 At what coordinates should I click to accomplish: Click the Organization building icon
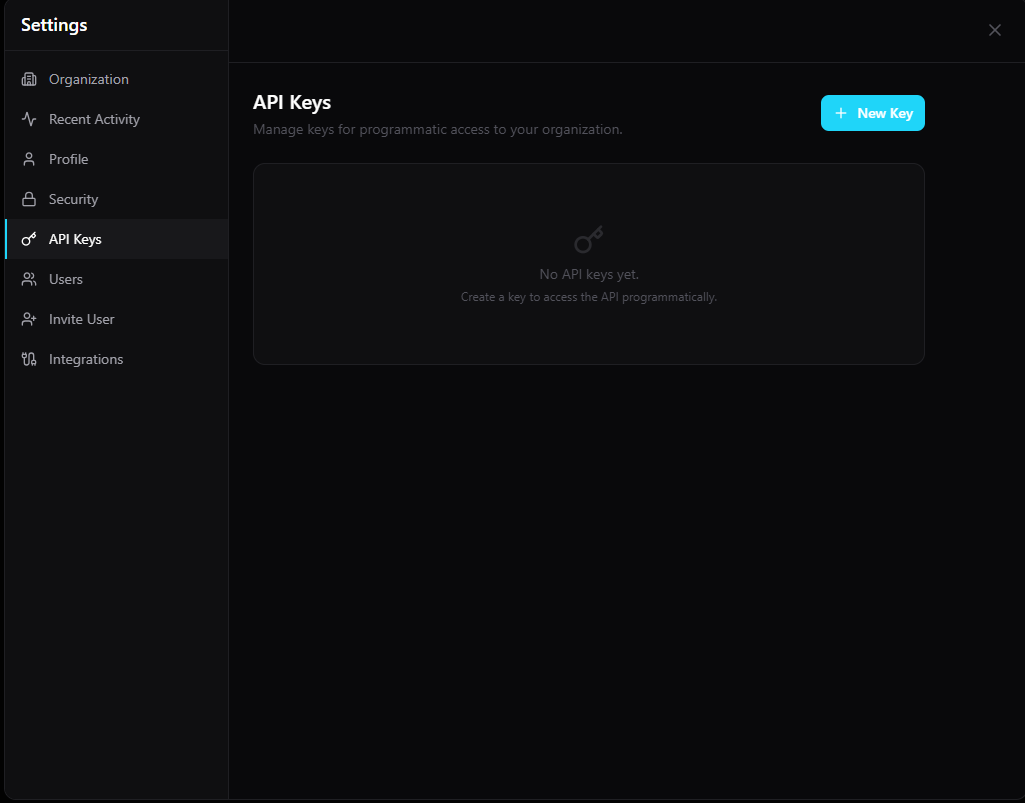tap(31, 79)
